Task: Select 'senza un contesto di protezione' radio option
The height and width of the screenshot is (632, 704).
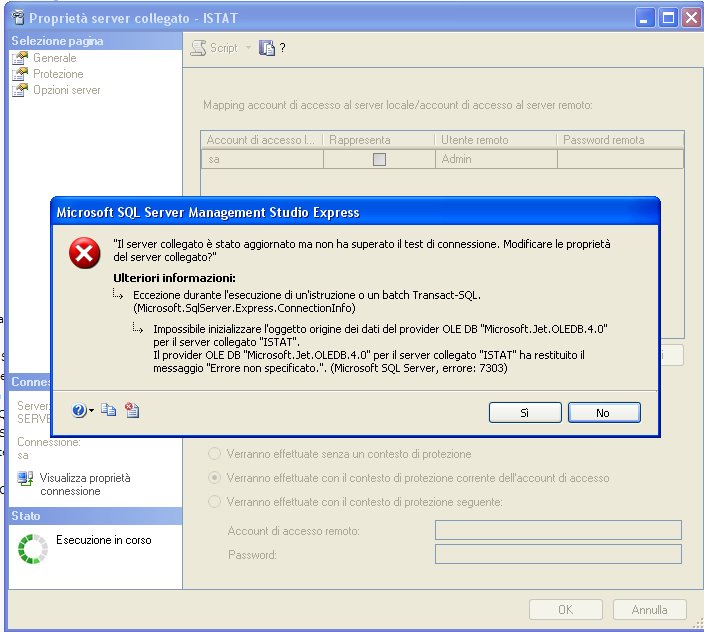Action: [215, 453]
